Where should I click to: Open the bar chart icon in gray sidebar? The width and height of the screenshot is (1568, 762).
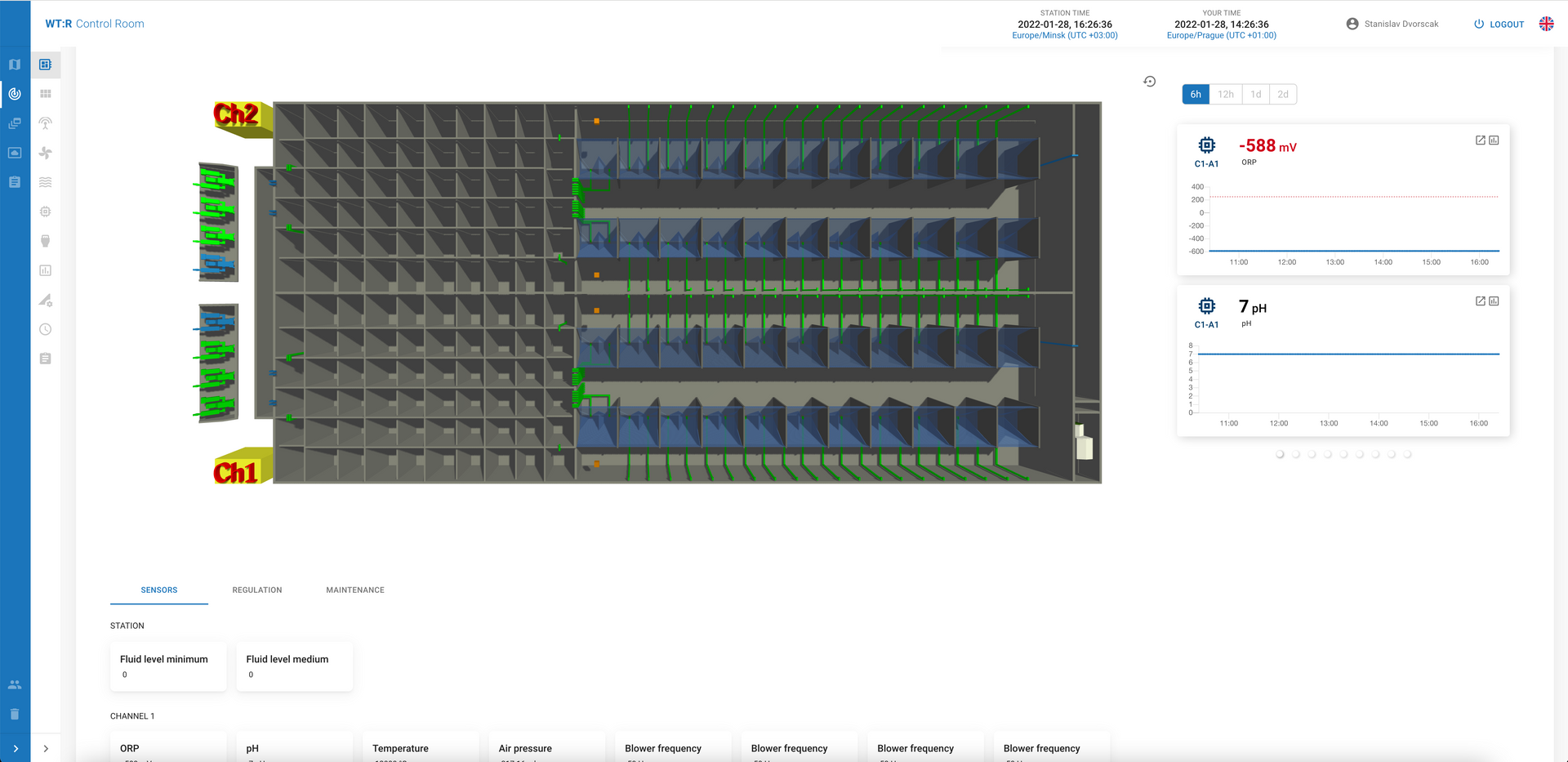(x=46, y=270)
